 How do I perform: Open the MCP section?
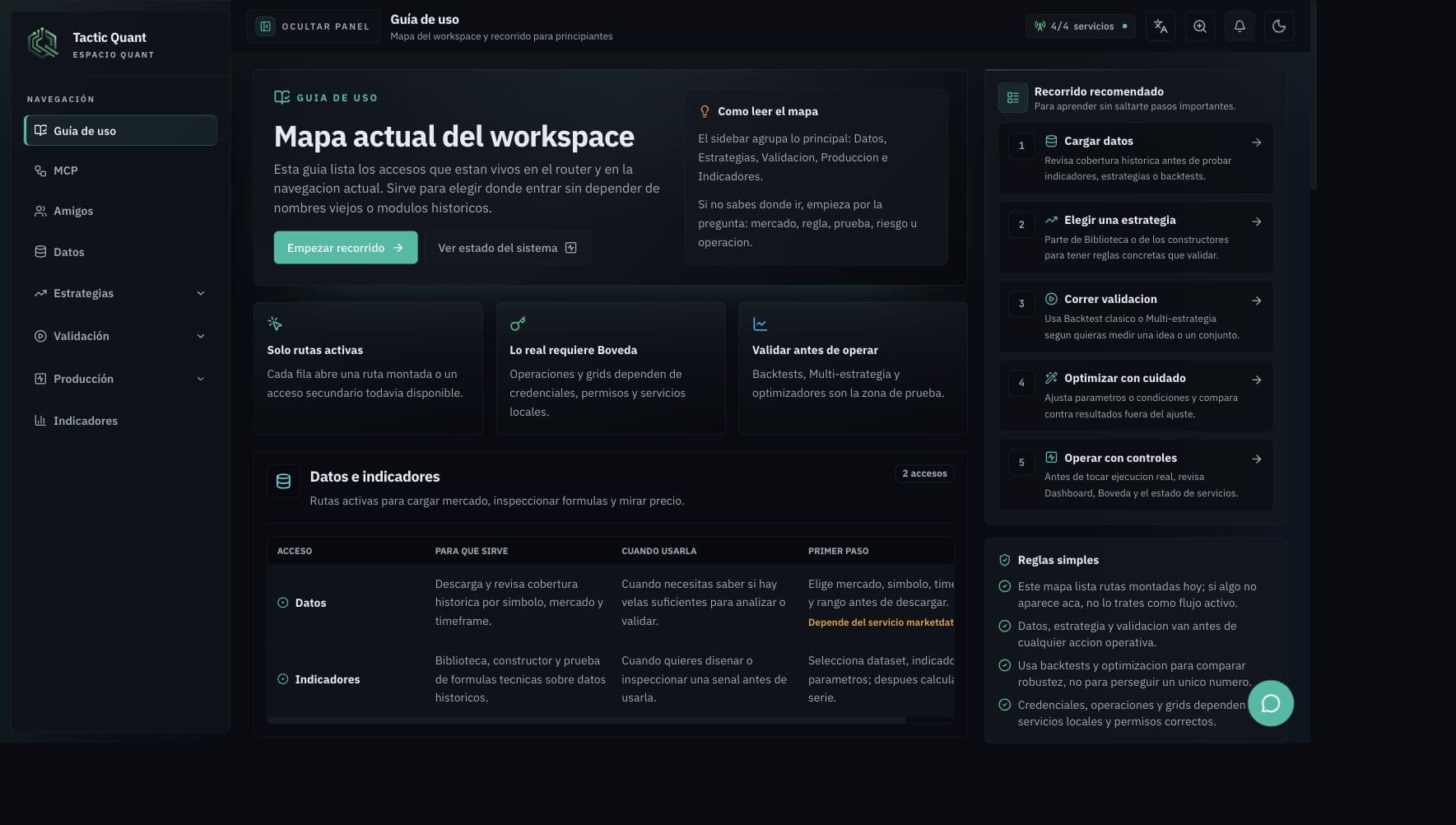(x=120, y=170)
